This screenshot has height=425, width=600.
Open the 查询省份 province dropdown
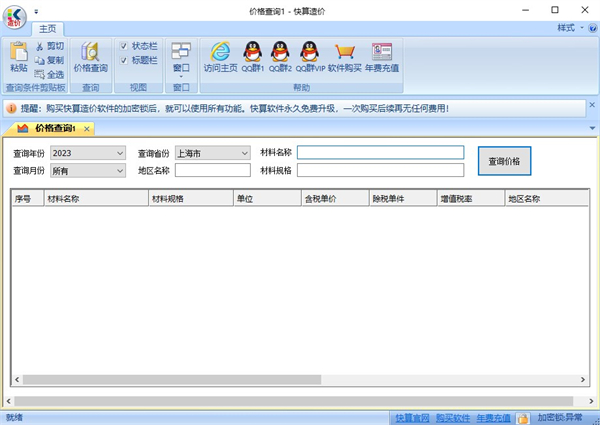[213, 153]
